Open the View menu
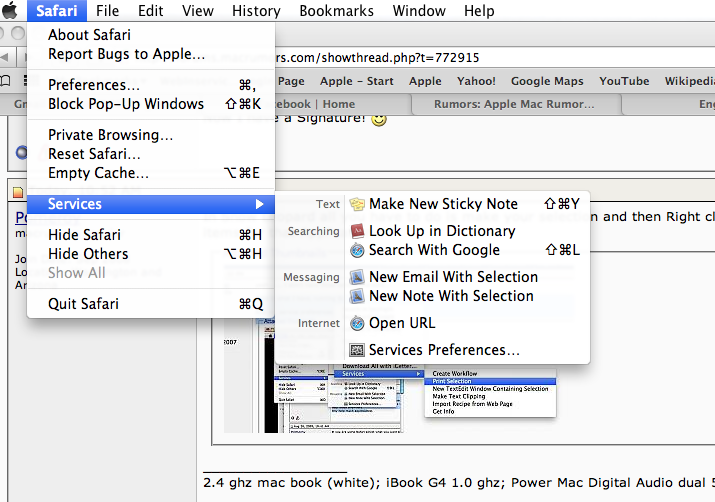This screenshot has width=715, height=502. click(x=198, y=10)
